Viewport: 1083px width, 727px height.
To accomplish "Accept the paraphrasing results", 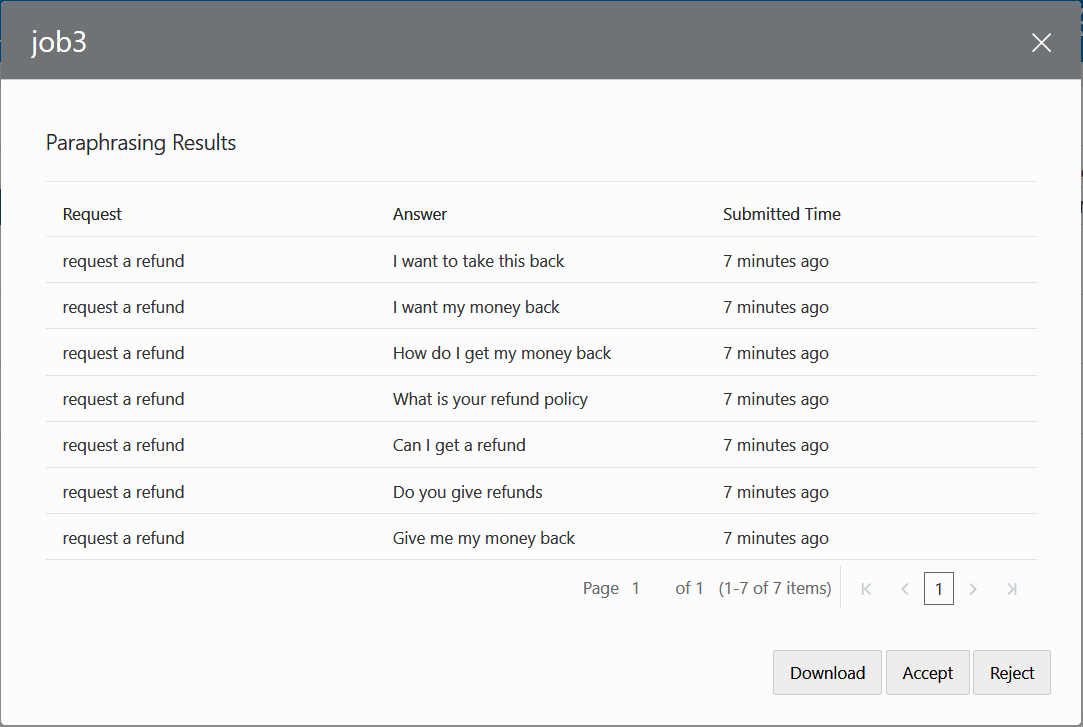I will point(927,672).
